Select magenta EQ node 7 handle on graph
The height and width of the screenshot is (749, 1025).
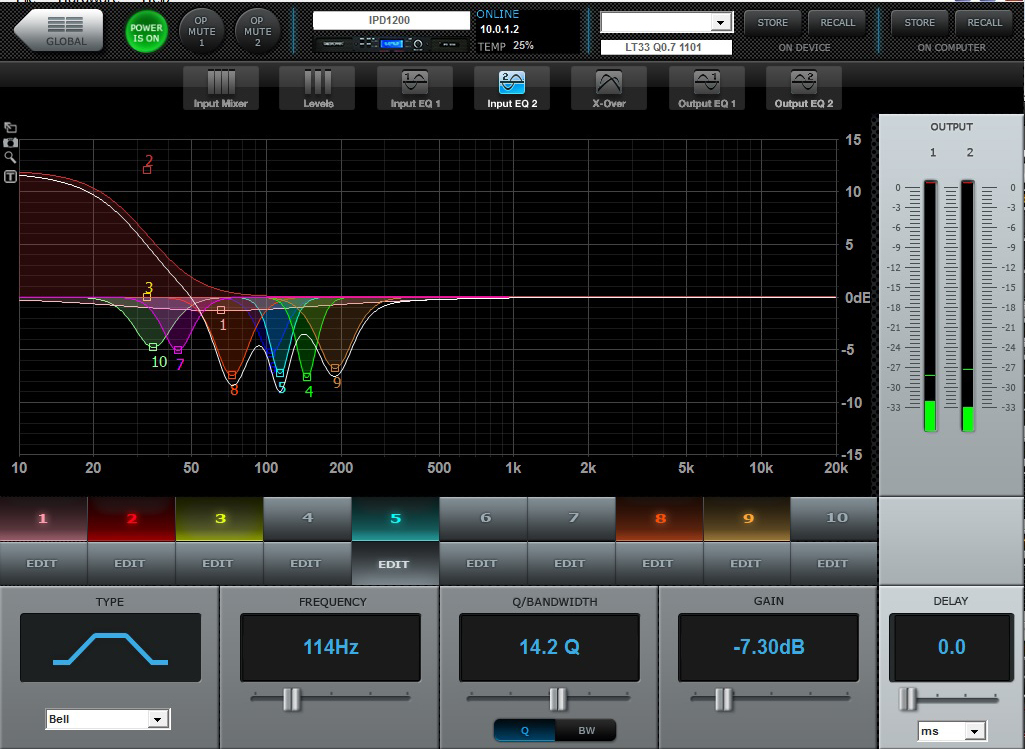click(178, 350)
